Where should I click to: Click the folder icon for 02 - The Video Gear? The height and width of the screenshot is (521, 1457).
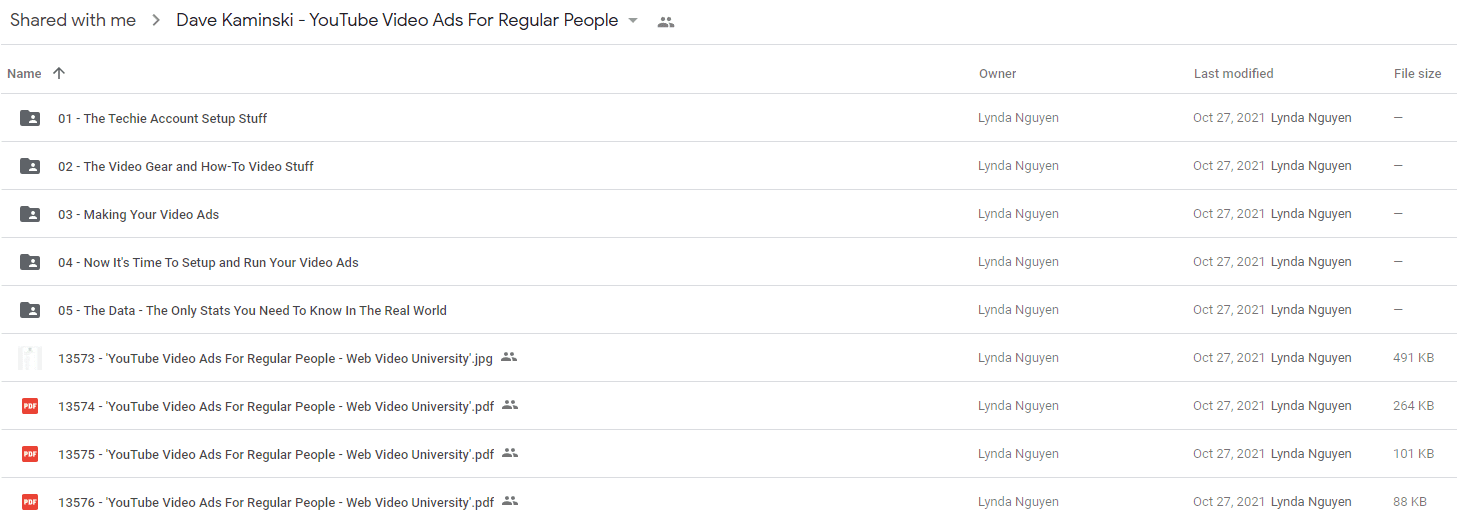pyautogui.click(x=30, y=166)
